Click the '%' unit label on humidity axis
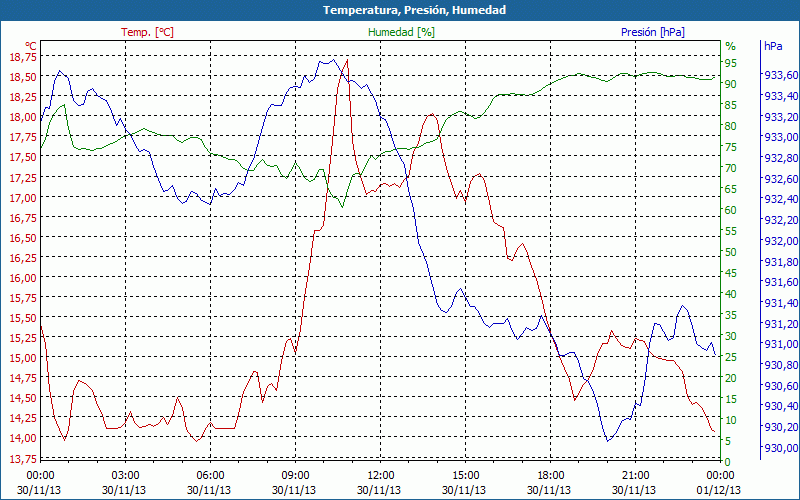The image size is (800, 500). [x=731, y=46]
